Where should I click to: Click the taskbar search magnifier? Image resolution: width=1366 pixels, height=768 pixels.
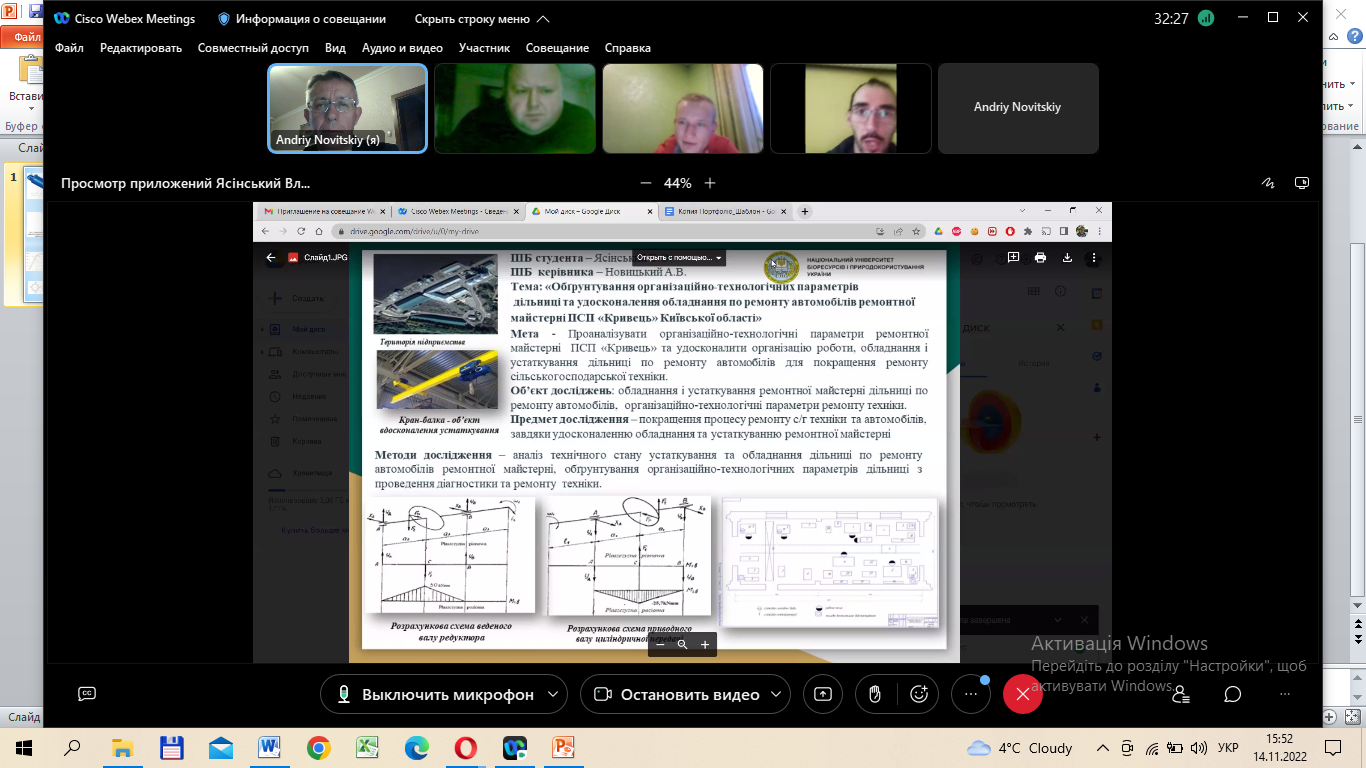(73, 747)
